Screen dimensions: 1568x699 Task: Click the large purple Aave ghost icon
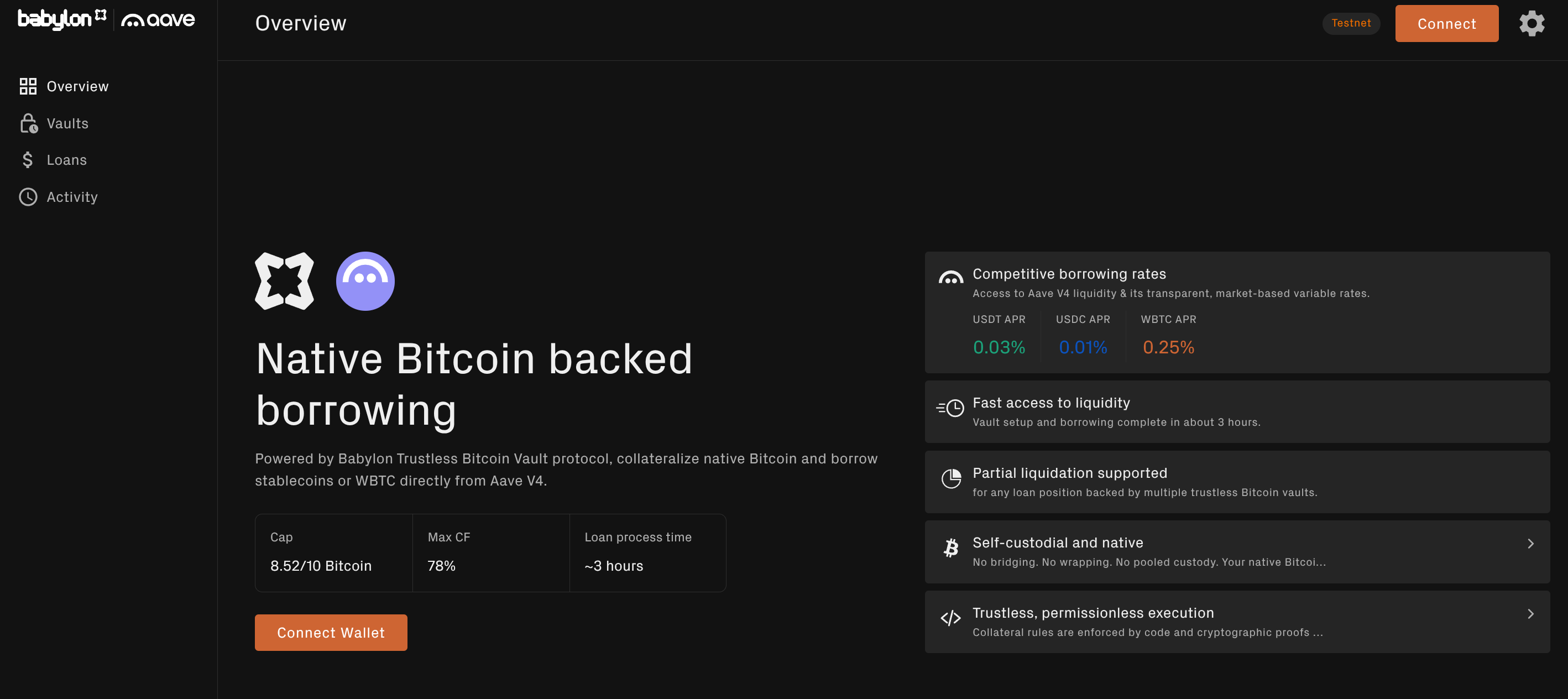tap(365, 281)
